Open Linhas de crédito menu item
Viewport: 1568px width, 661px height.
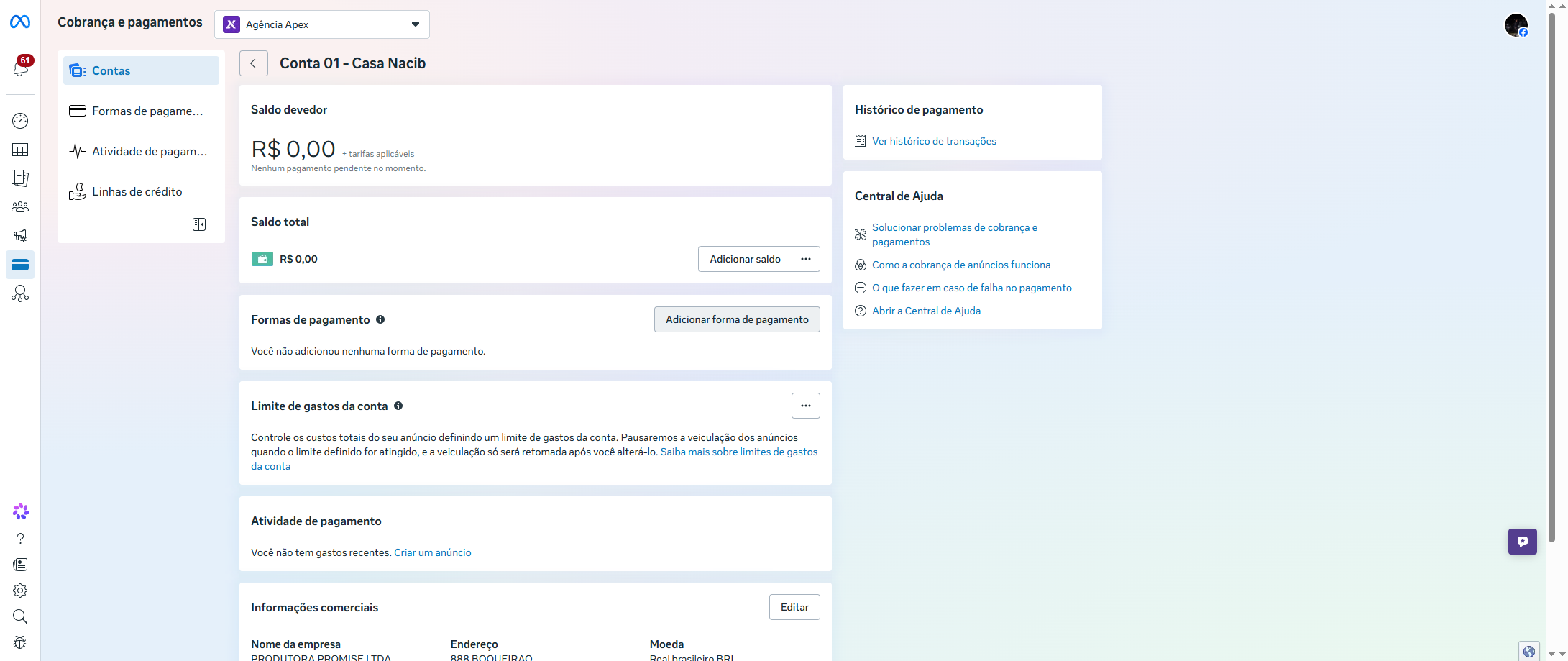coord(141,191)
